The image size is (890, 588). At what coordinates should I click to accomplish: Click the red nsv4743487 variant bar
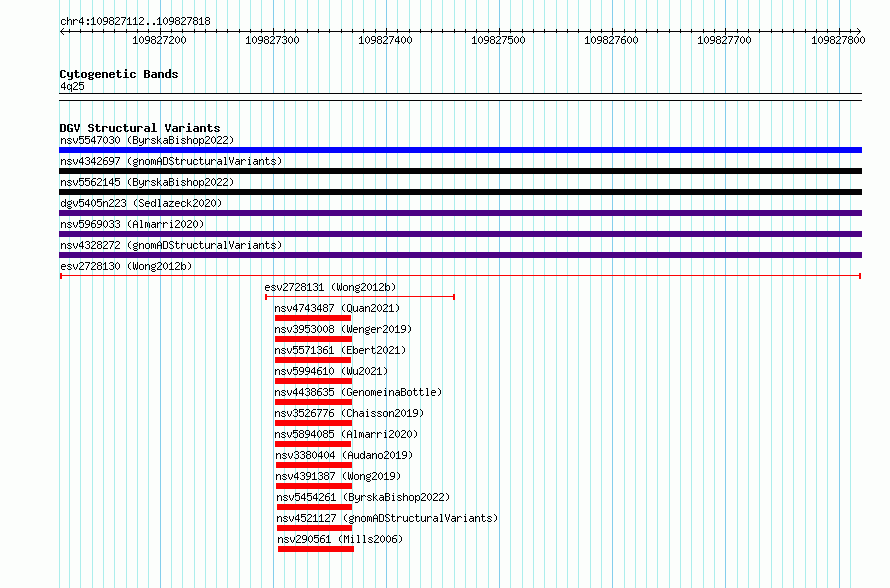click(x=313, y=318)
